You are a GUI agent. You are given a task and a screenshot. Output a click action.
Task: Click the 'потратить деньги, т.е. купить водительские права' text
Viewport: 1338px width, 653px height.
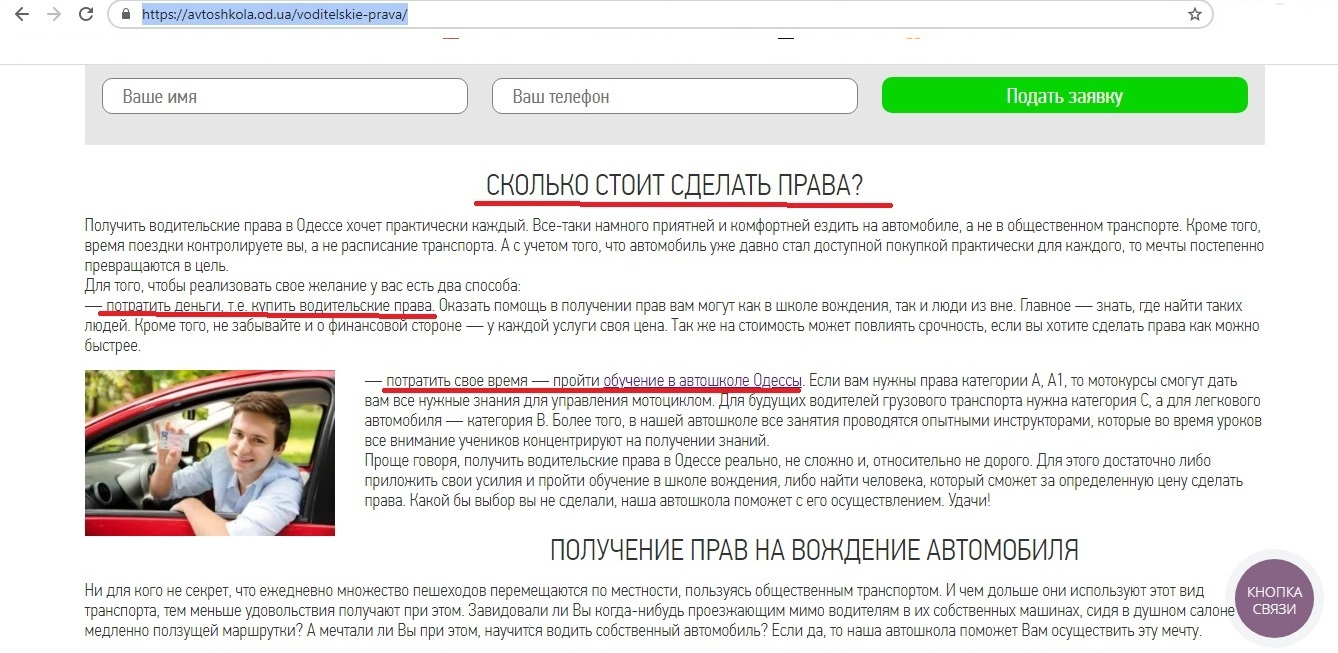271,305
